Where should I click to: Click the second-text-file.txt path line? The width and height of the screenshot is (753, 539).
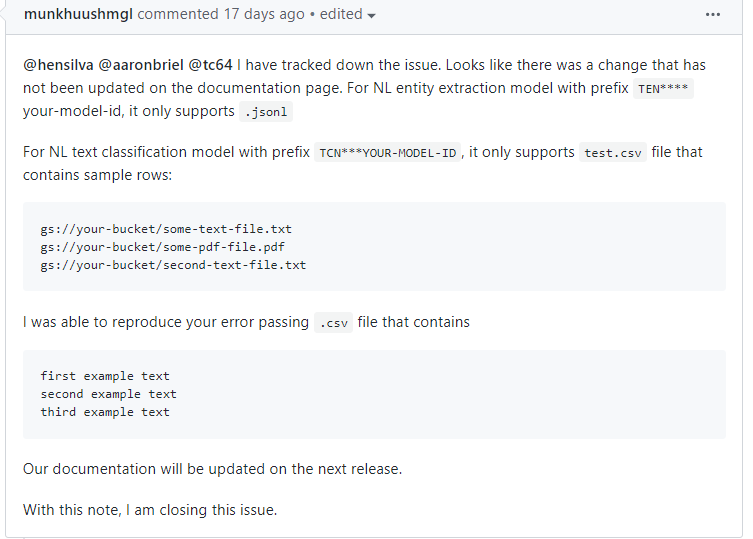click(173, 265)
